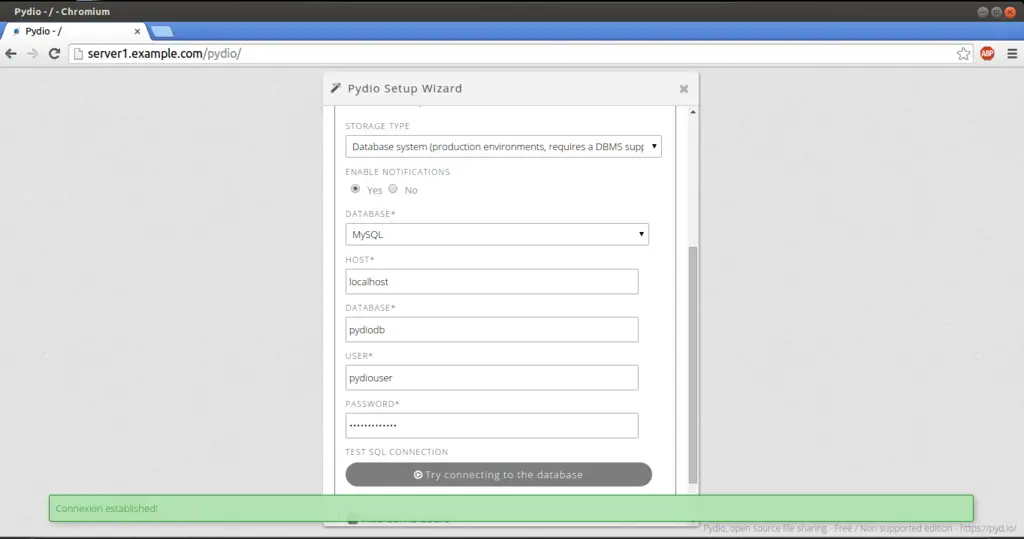1024x539 pixels.
Task: Click the address bar URL
Action: point(165,54)
